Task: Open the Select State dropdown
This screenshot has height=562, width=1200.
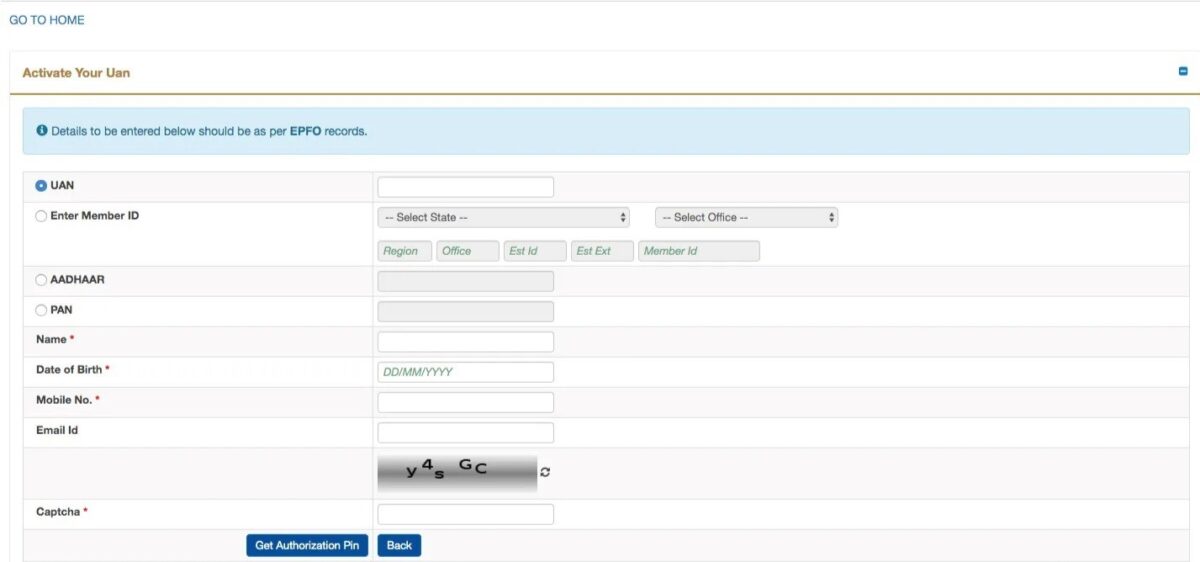Action: coord(503,217)
